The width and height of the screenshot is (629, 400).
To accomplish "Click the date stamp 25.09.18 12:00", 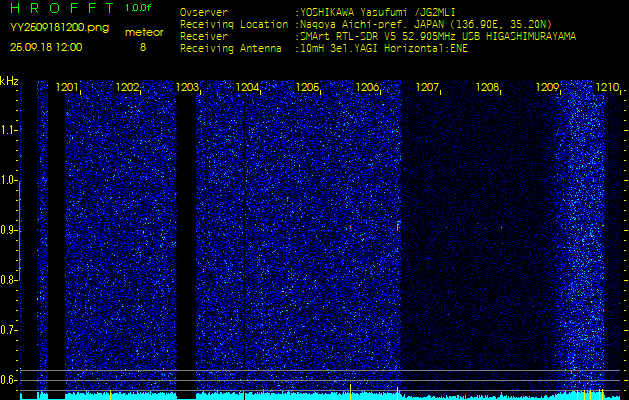I will [x=46, y=47].
